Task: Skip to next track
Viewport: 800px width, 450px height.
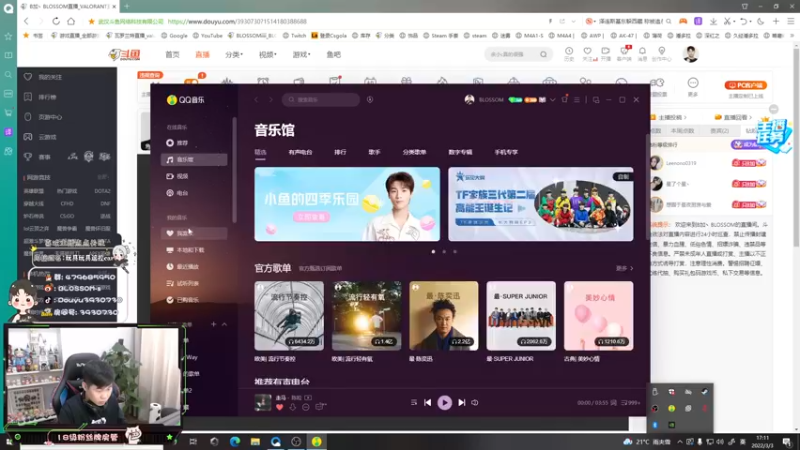Action: point(461,403)
